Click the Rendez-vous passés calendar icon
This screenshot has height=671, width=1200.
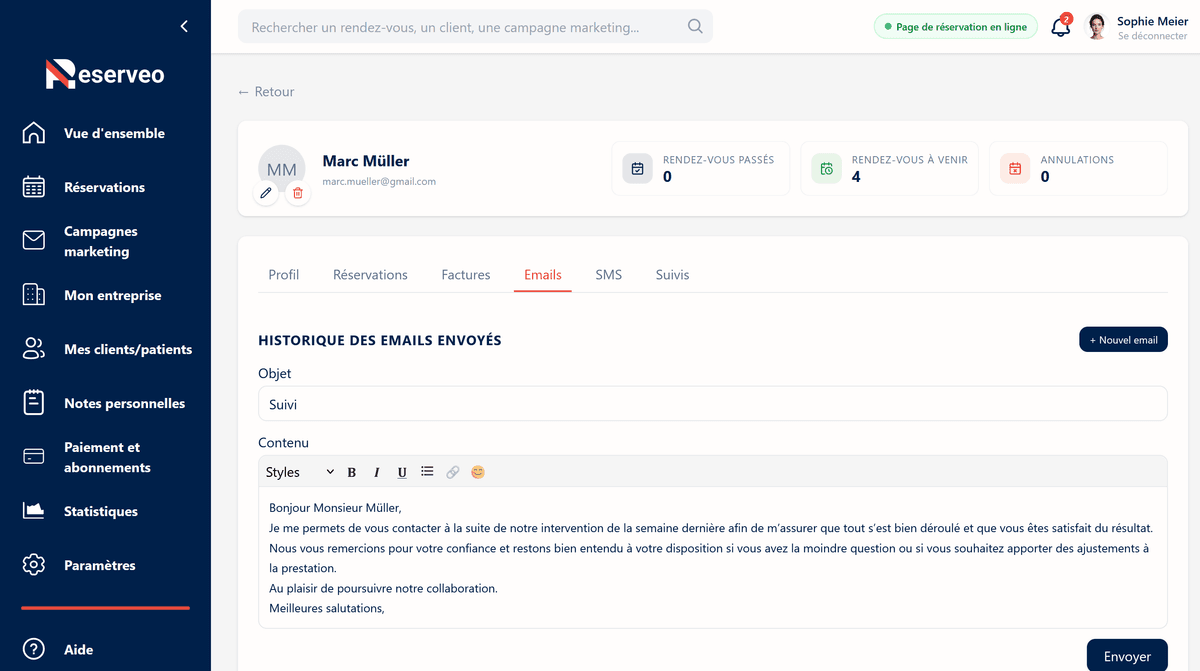pyautogui.click(x=637, y=168)
